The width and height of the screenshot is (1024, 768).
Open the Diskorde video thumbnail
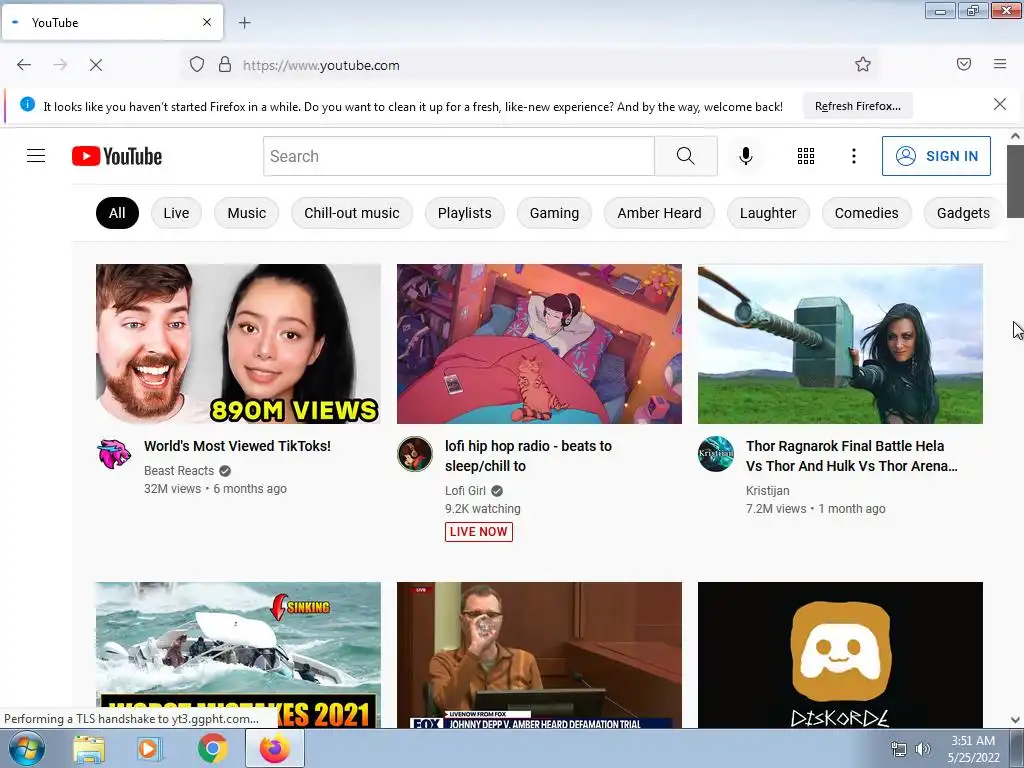pos(840,654)
